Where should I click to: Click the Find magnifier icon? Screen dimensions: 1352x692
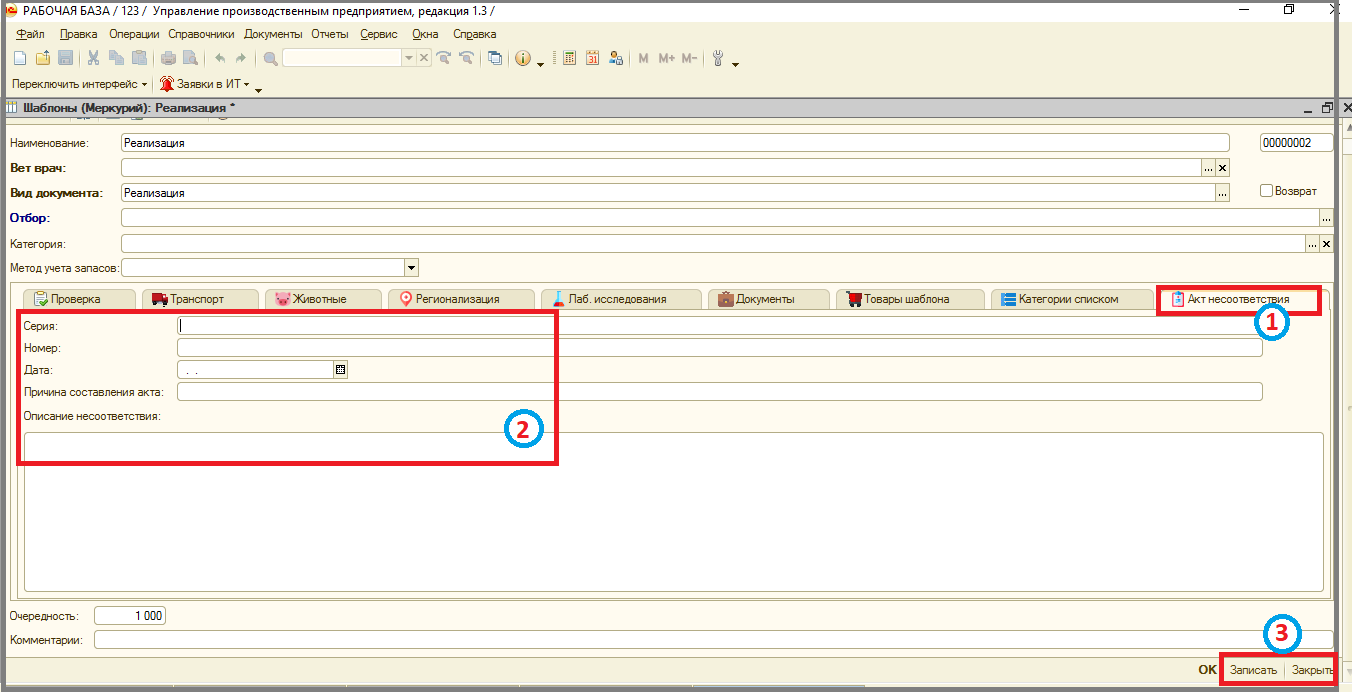(x=270, y=58)
